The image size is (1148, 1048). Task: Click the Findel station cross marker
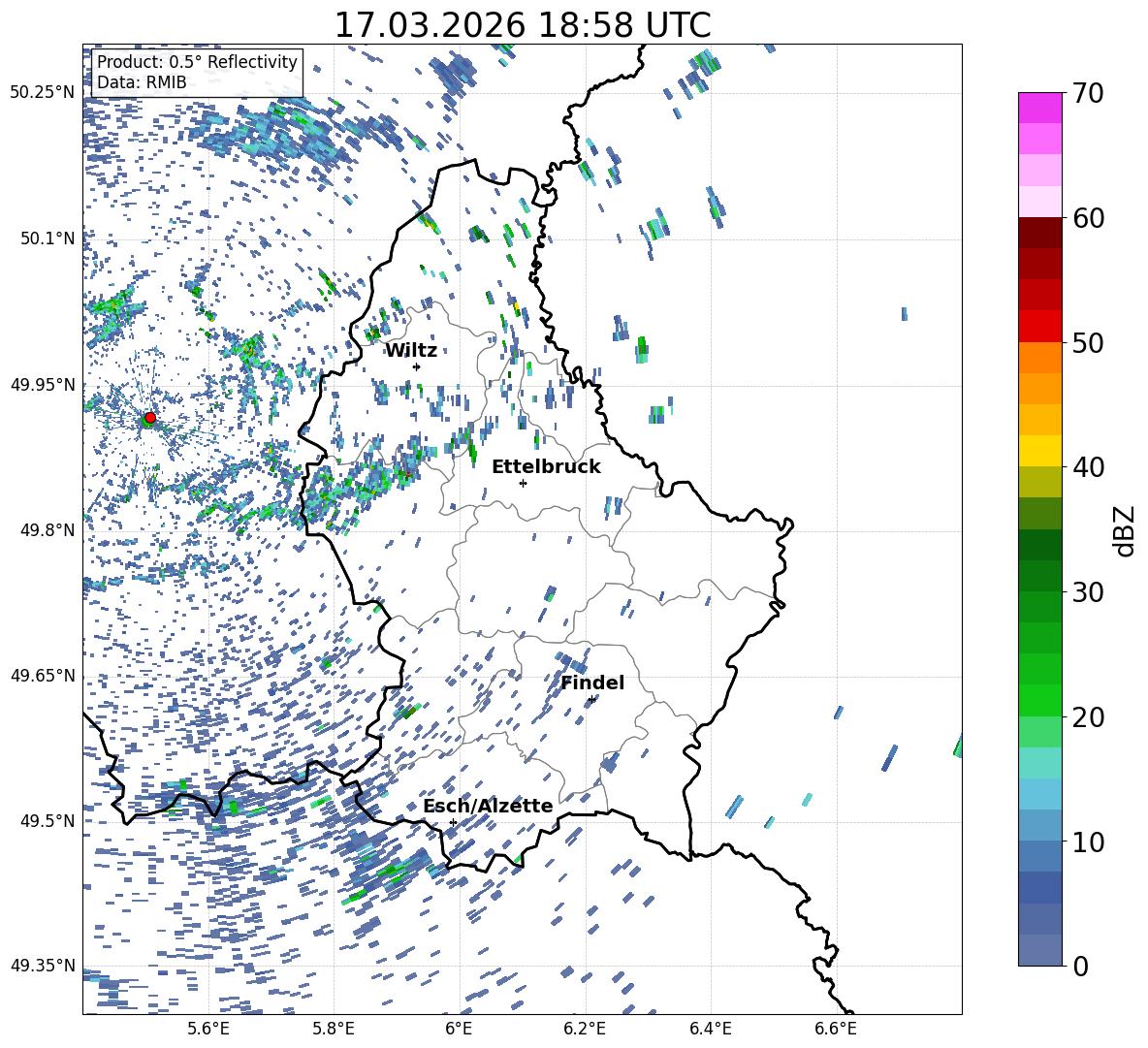click(x=591, y=699)
